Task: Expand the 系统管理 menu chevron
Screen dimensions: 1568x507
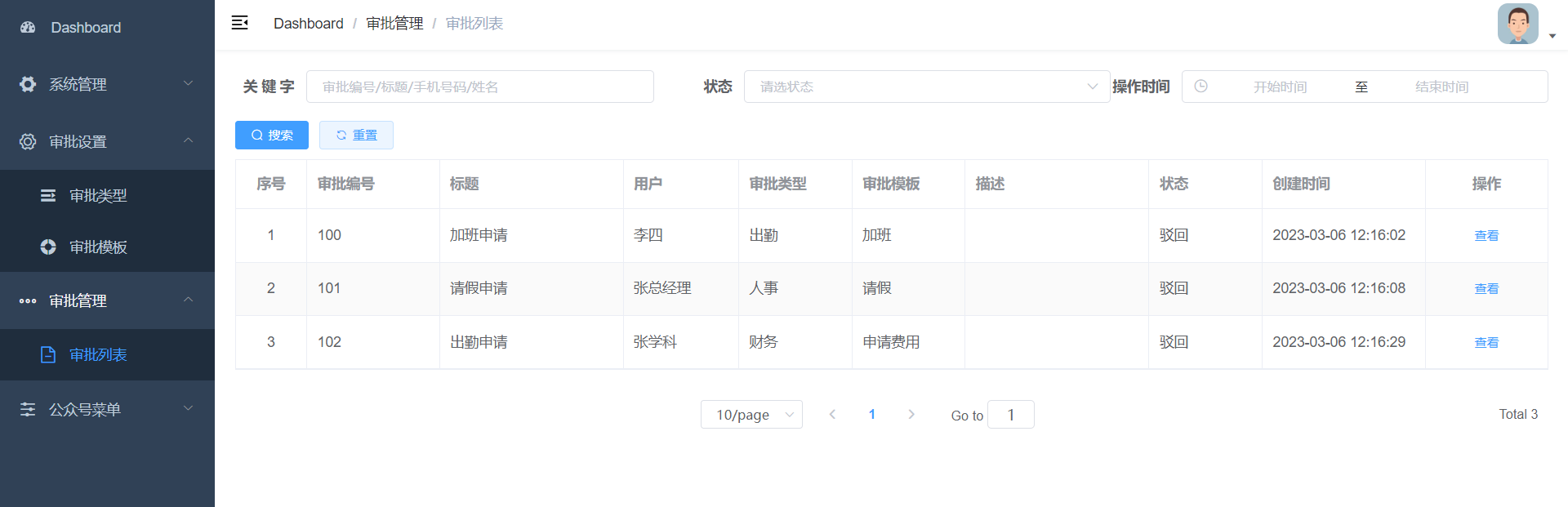Action: point(189,83)
